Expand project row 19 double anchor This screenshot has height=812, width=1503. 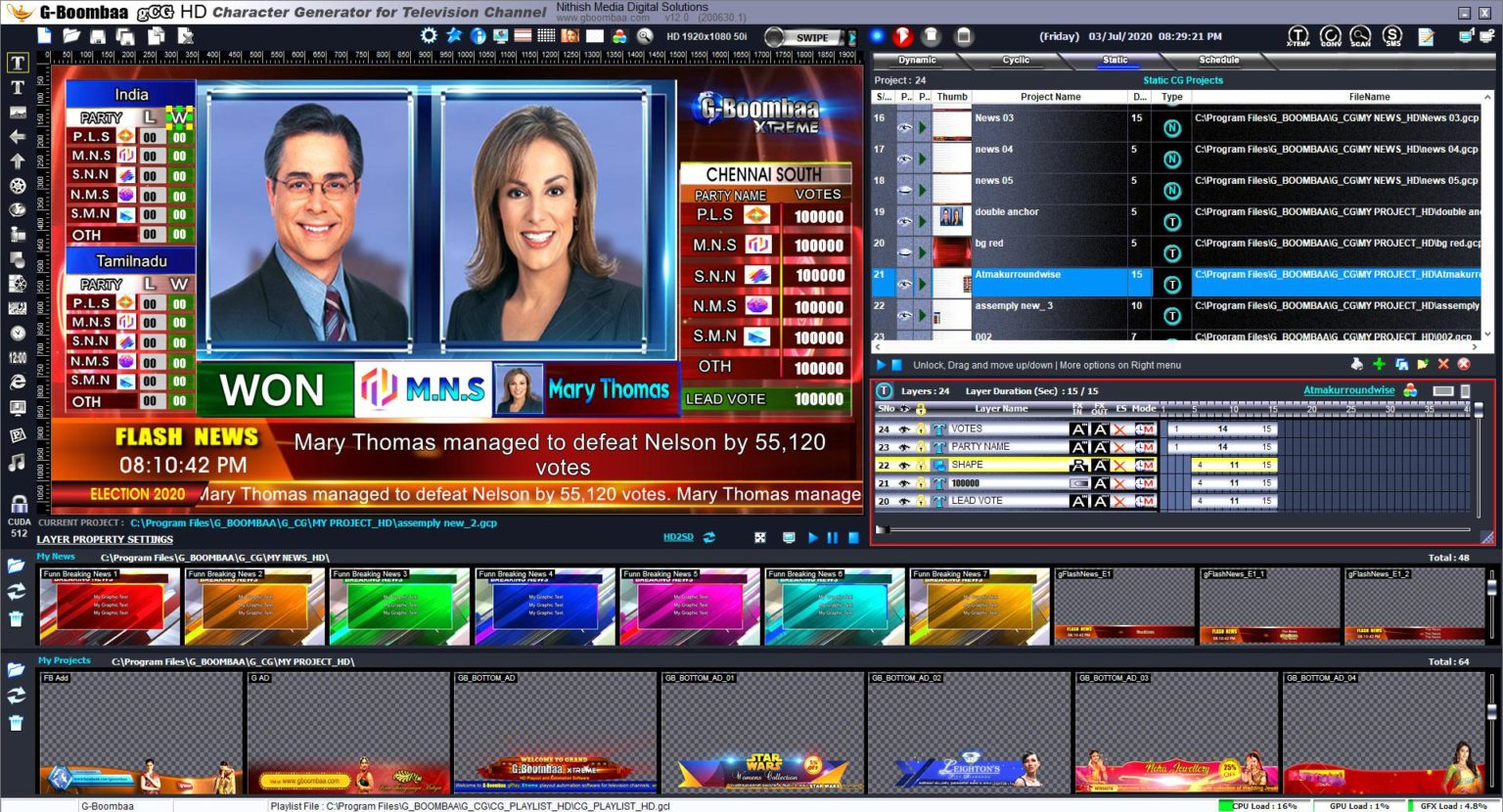click(x=924, y=222)
